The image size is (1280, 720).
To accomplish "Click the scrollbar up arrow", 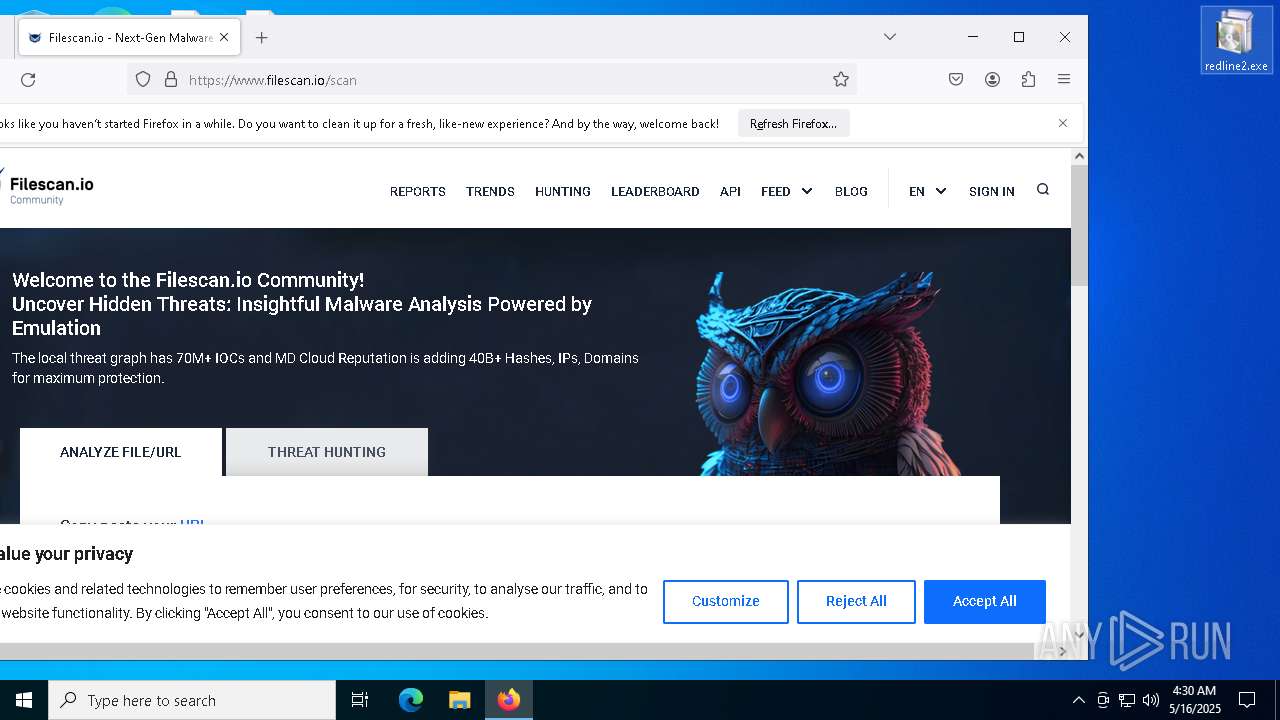I will point(1079,156).
